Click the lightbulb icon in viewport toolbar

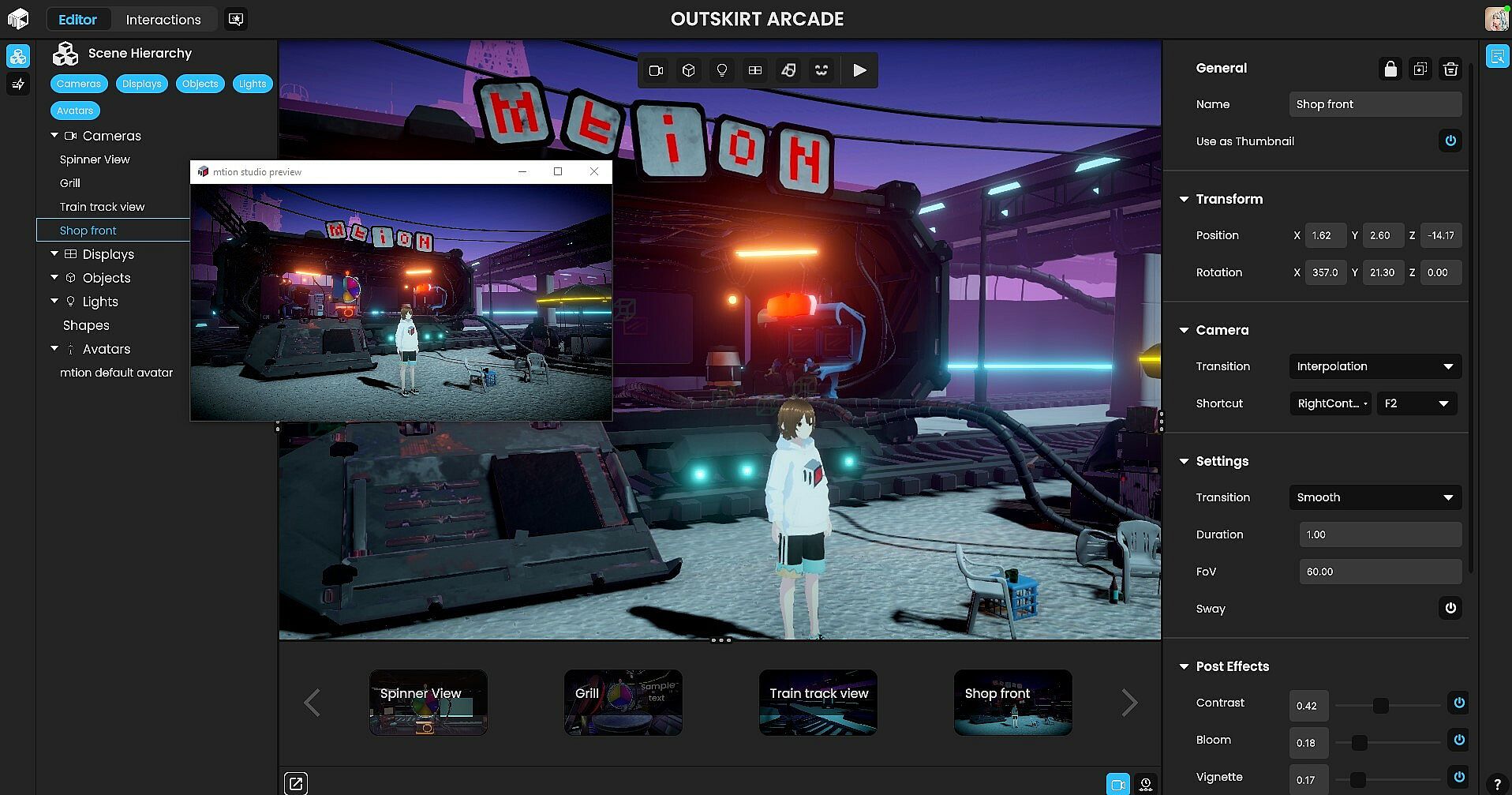pos(721,70)
